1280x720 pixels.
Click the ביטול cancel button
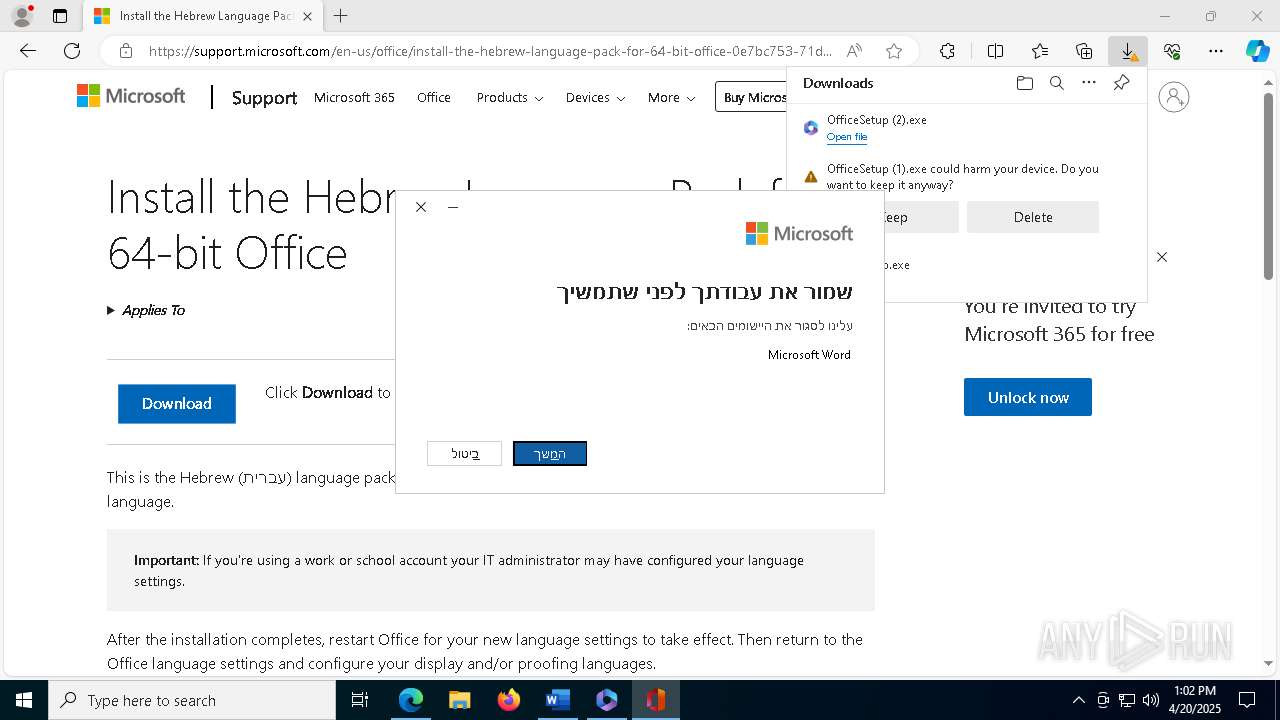465,454
